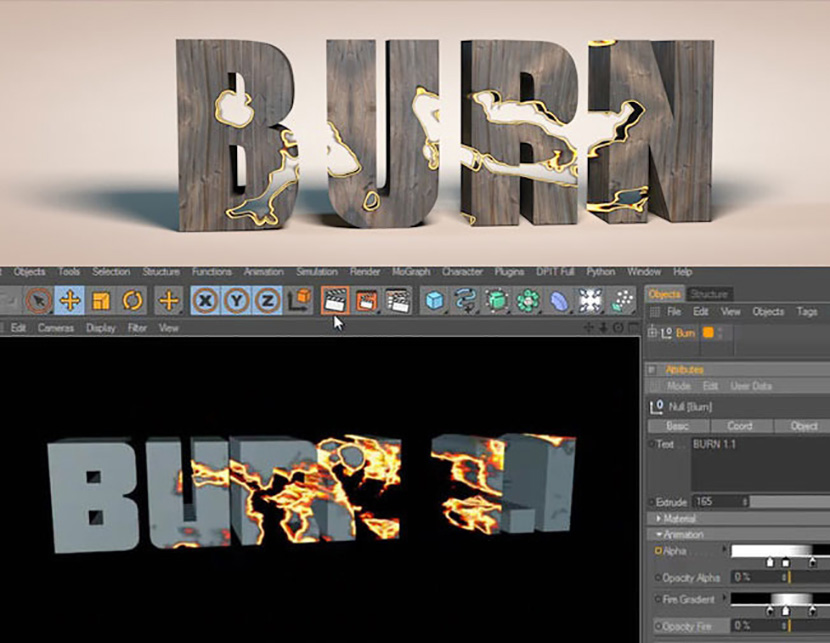
Task: Click the Text field containing BURN 1.1
Action: [760, 464]
